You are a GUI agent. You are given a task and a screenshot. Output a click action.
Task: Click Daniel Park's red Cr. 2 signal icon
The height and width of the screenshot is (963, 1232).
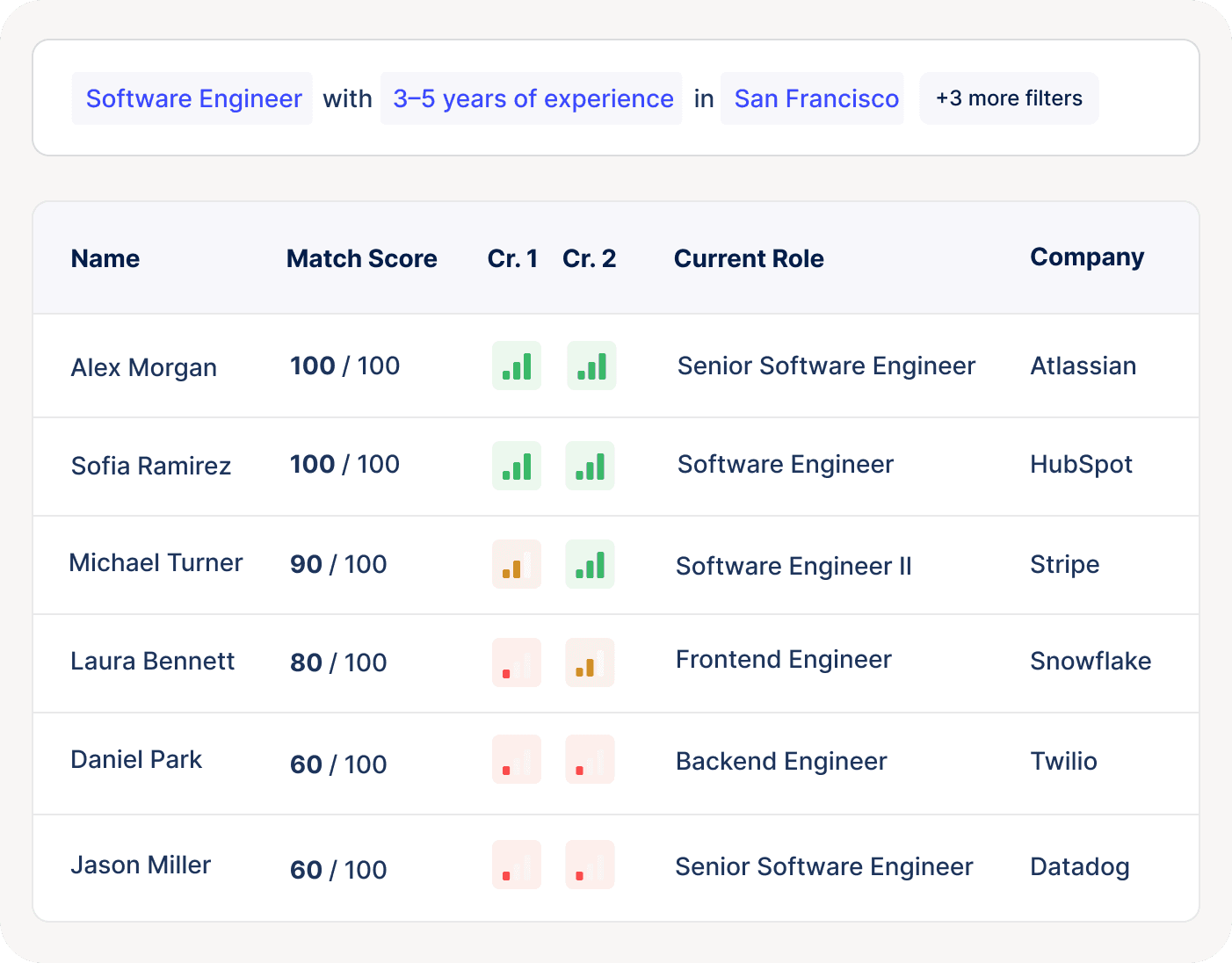(590, 760)
